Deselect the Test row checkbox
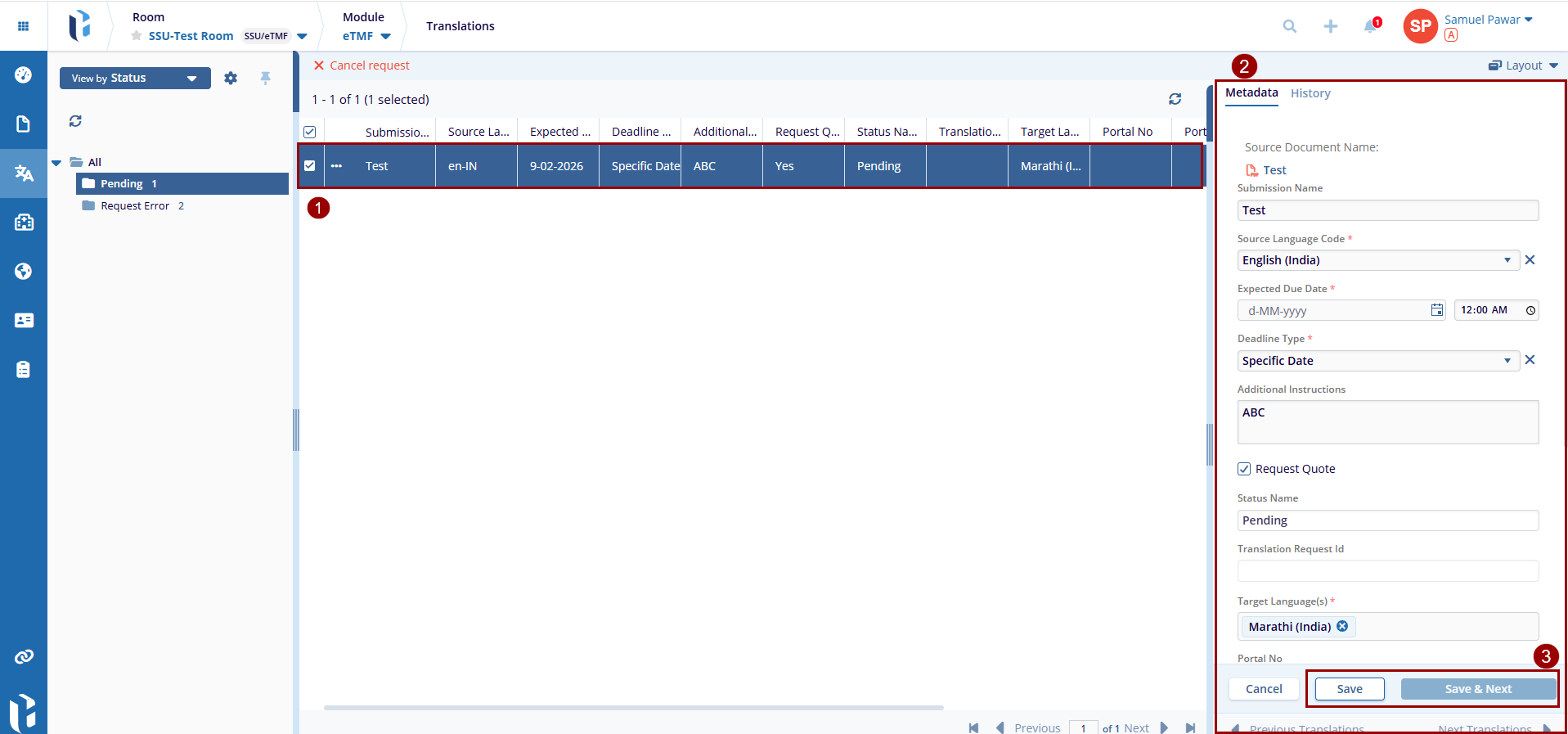The width and height of the screenshot is (1568, 734). pyautogui.click(x=310, y=166)
